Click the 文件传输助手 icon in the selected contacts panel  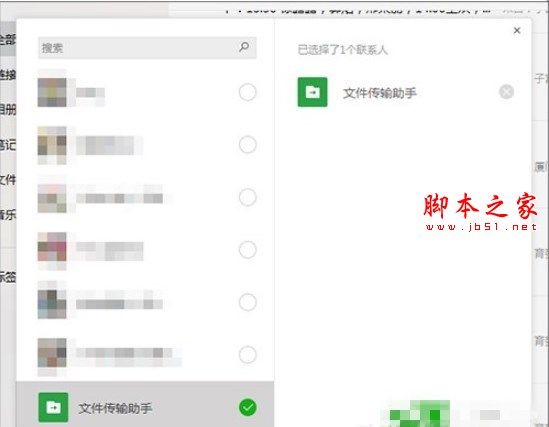click(312, 92)
